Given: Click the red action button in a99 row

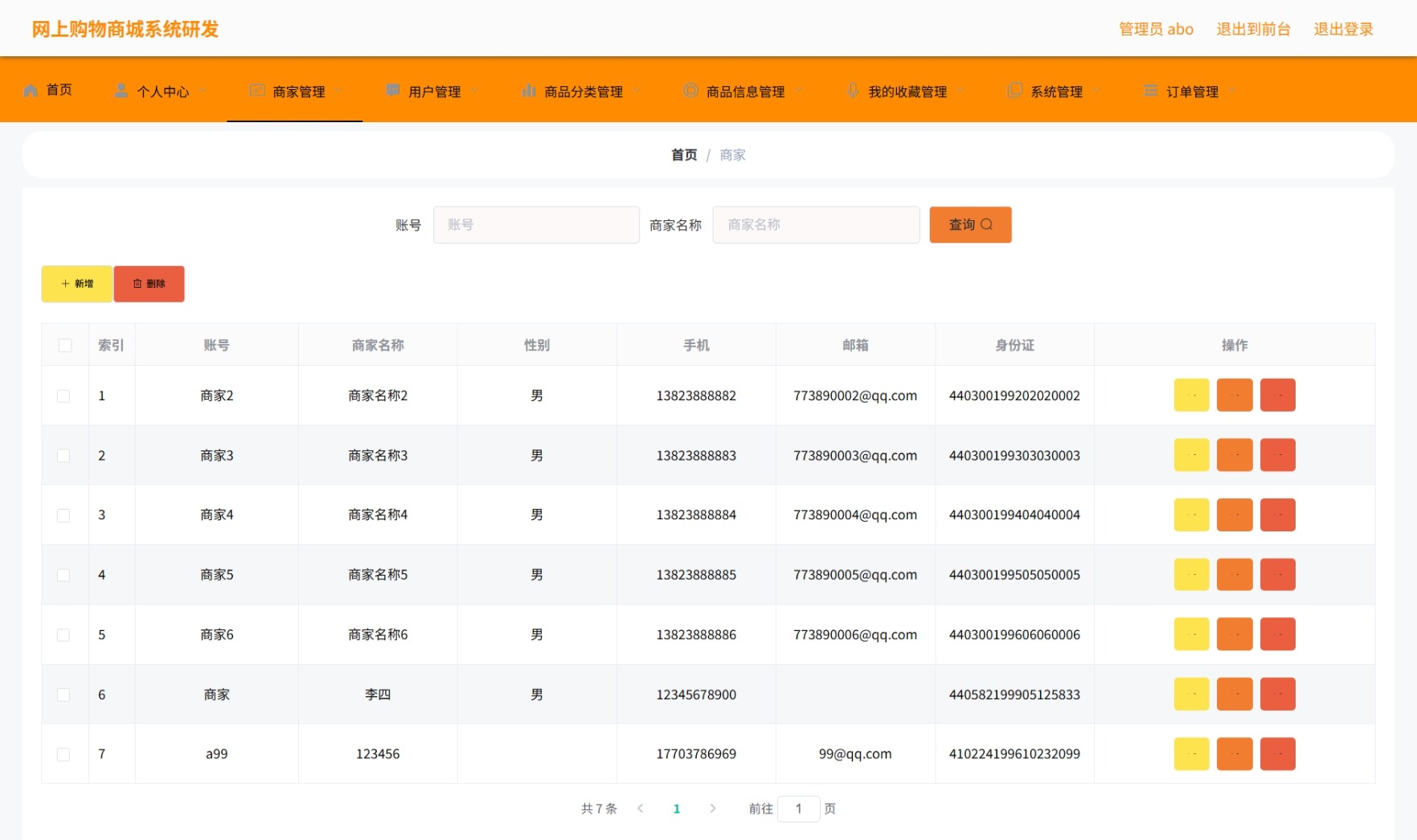Looking at the screenshot, I should point(1277,754).
